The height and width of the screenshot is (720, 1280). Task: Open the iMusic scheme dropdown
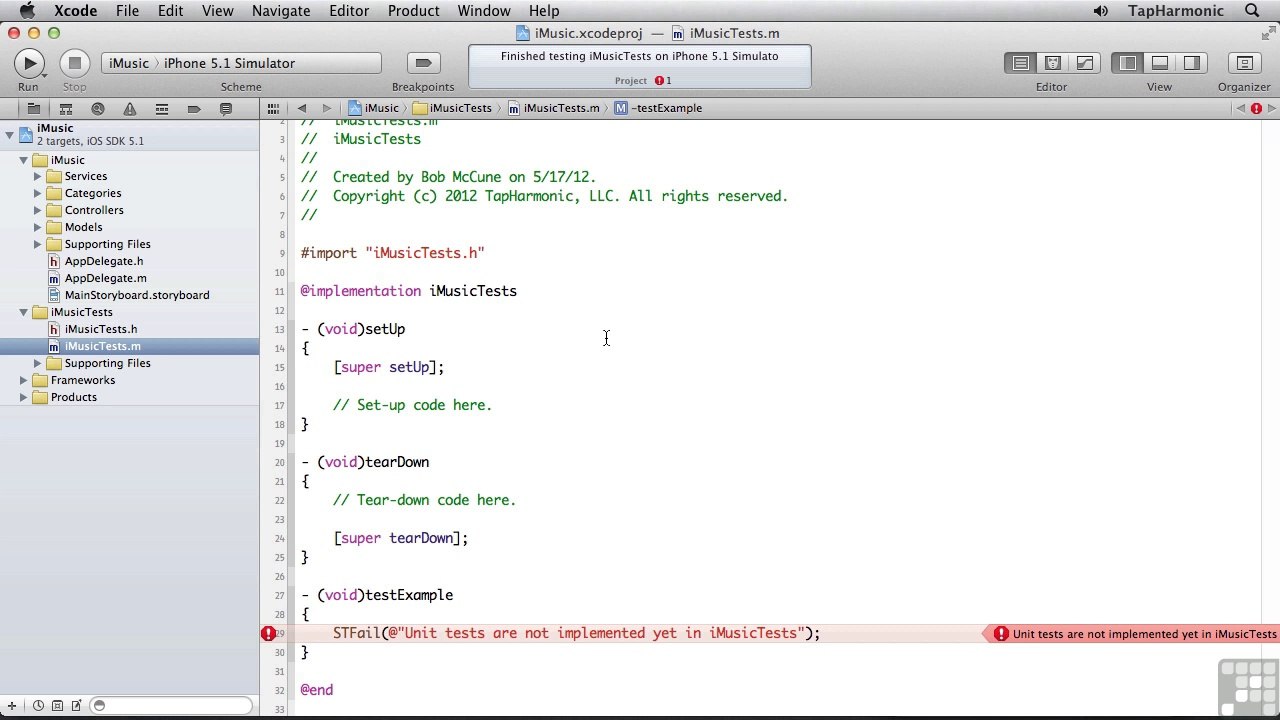point(128,63)
